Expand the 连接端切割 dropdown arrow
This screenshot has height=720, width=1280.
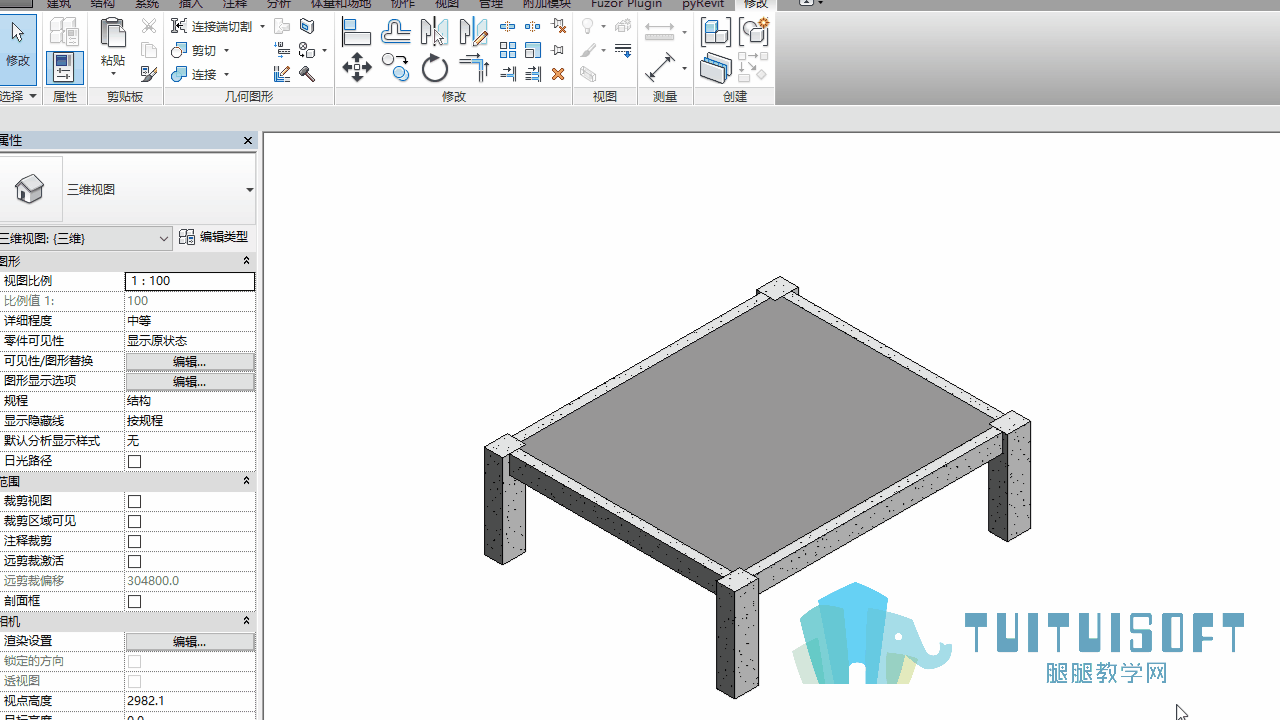[262, 26]
